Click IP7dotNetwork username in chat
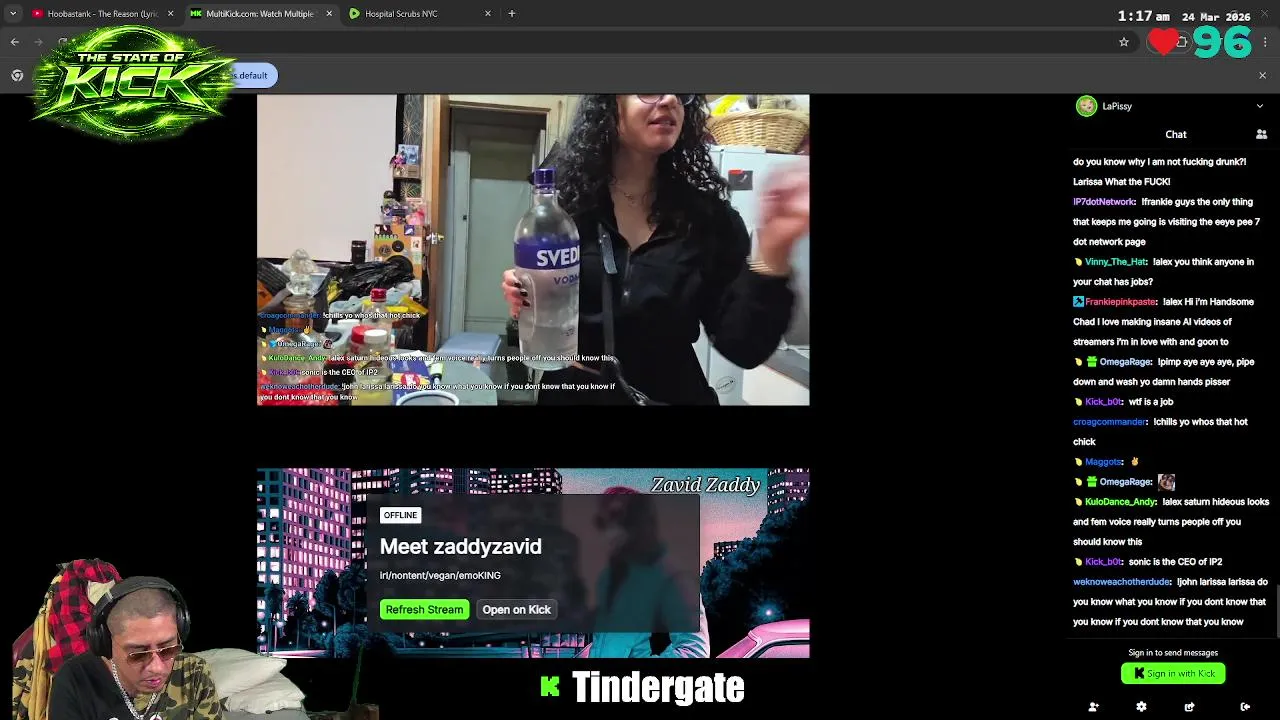 coord(1104,202)
